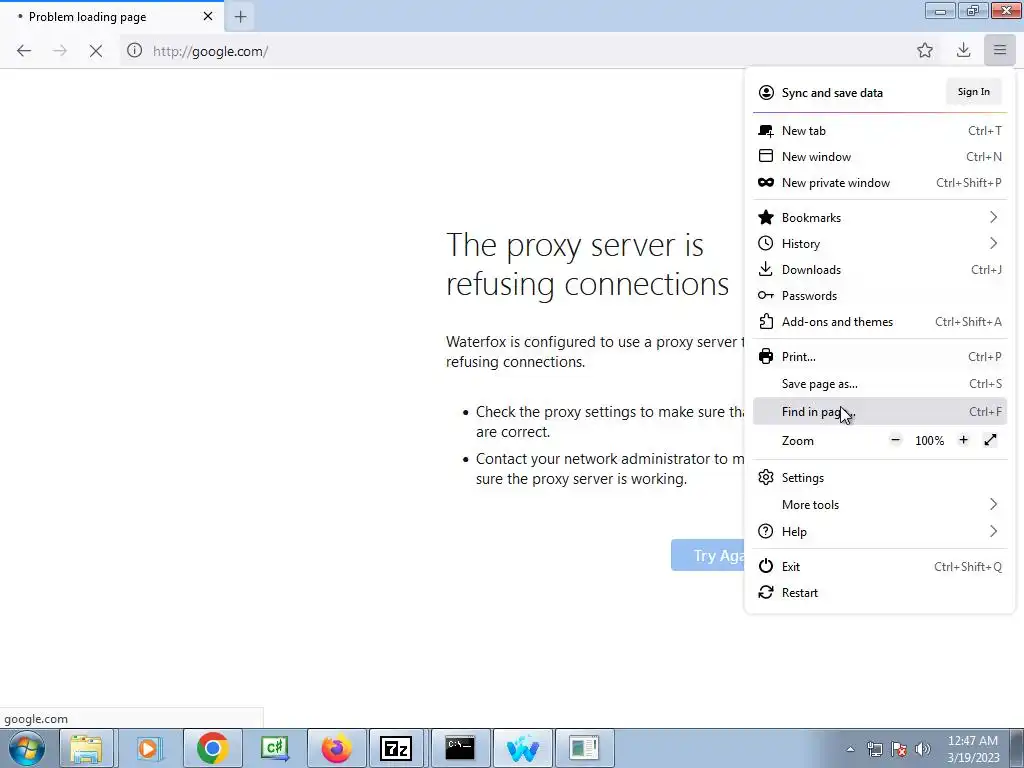Show hidden system tray icons
Image resolution: width=1024 pixels, height=768 pixels.
850,749
